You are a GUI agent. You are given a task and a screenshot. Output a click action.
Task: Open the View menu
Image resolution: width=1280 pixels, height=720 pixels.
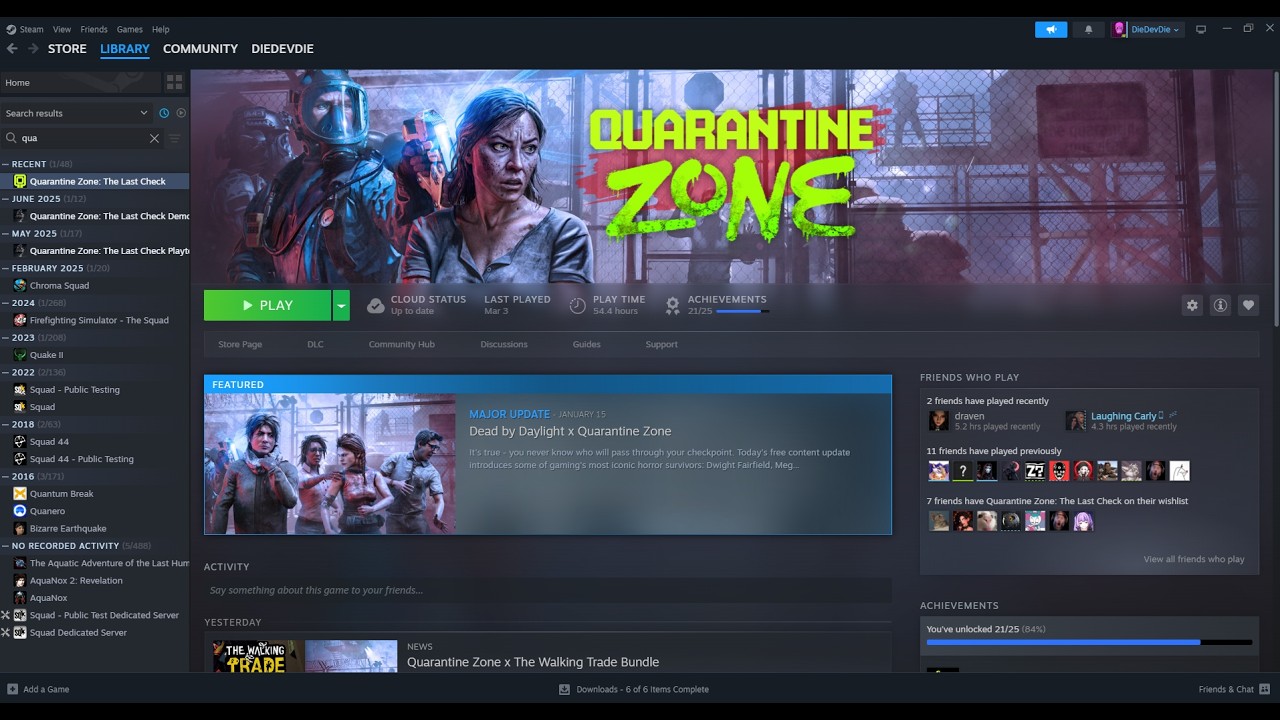[62, 29]
